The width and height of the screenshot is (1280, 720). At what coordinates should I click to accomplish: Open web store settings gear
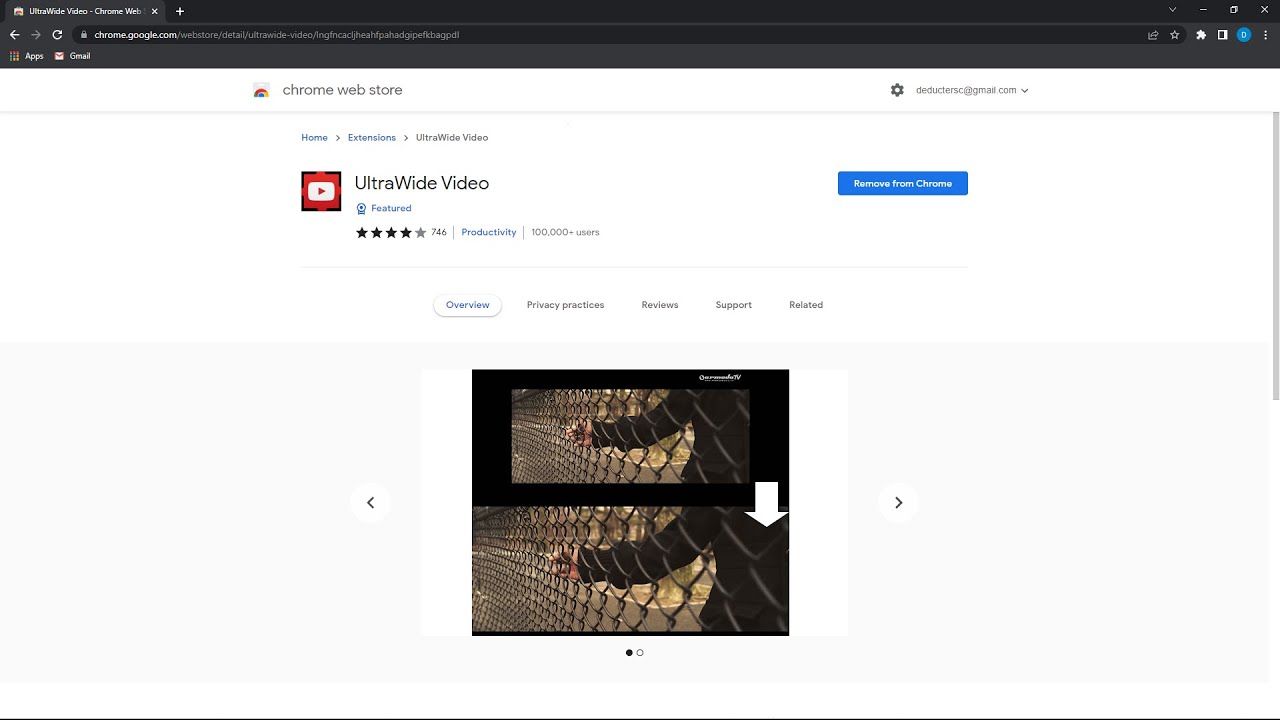click(x=897, y=90)
